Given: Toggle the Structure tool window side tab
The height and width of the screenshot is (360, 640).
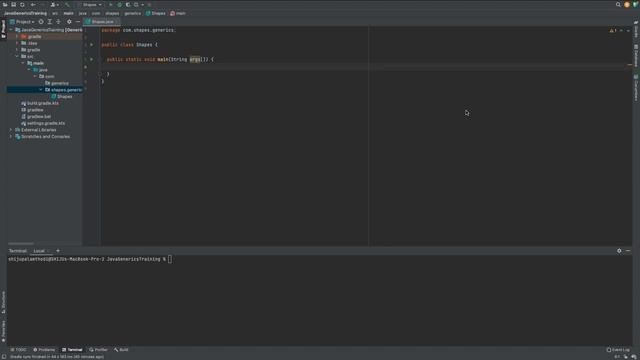Looking at the screenshot, I should point(3,302).
